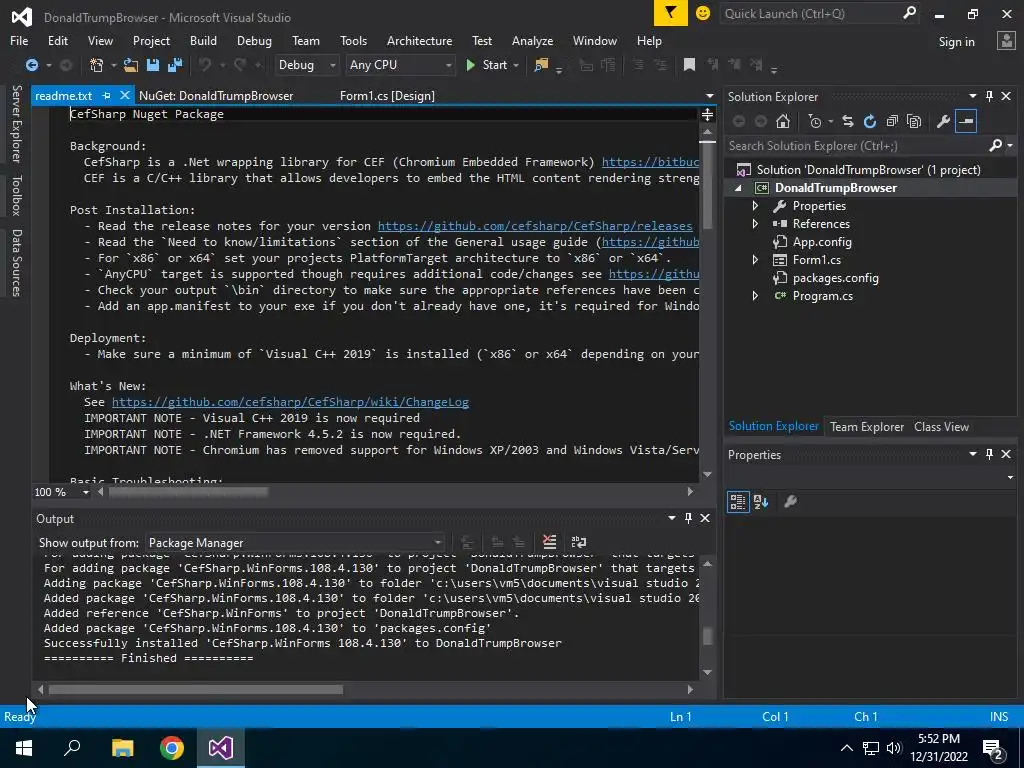1024x768 pixels.
Task: Click the Navigate Backward toolbar icon
Action: 31,65
